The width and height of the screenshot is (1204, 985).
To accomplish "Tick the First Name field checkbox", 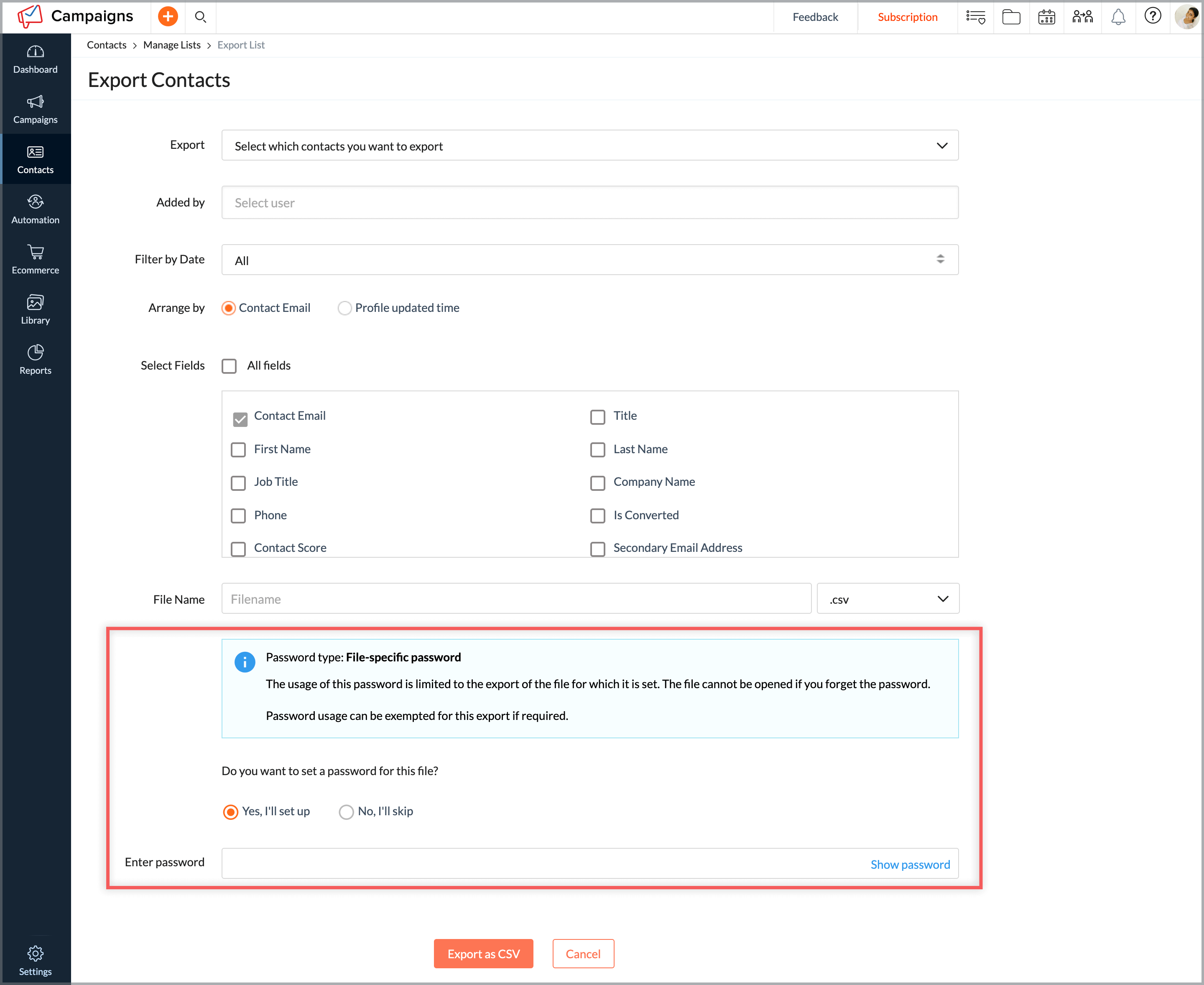I will click(238, 449).
